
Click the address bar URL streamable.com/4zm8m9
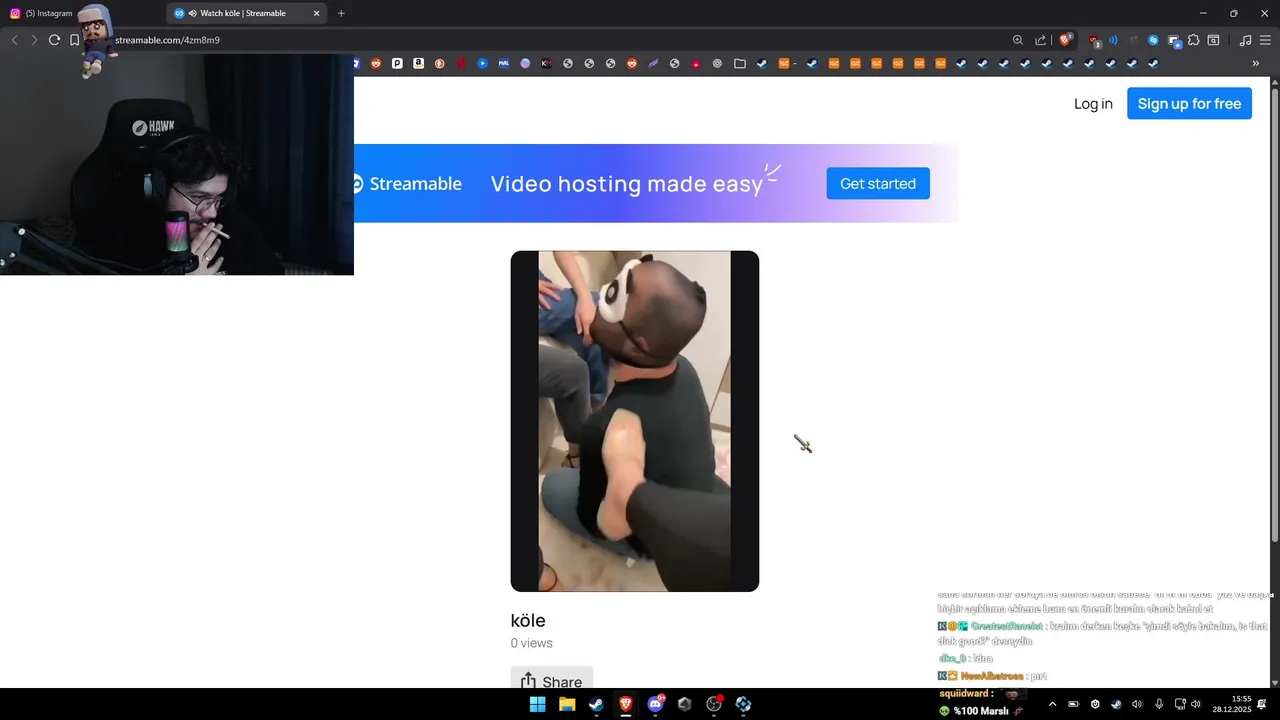point(167,40)
